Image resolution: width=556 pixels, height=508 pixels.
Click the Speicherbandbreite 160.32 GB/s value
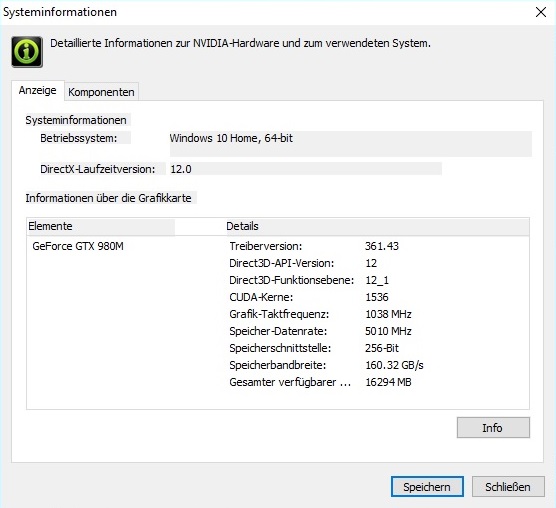pos(394,365)
